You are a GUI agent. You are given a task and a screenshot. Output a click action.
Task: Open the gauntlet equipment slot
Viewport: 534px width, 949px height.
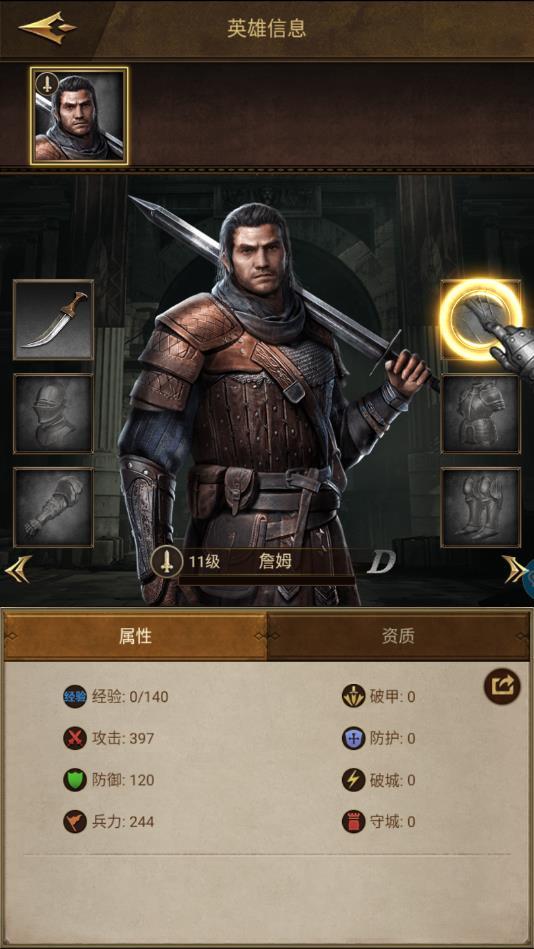(x=53, y=507)
